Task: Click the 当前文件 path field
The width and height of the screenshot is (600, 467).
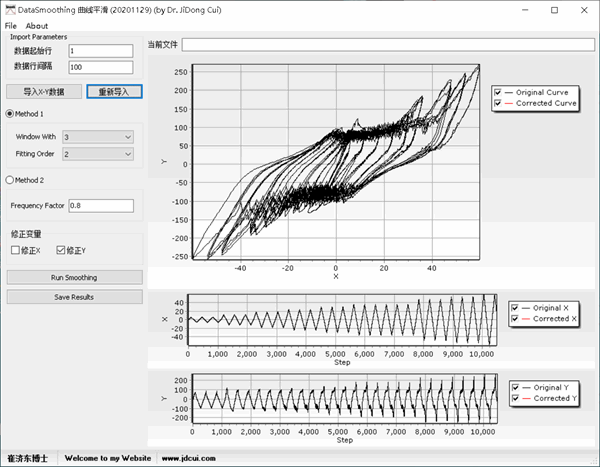Action: (388, 44)
